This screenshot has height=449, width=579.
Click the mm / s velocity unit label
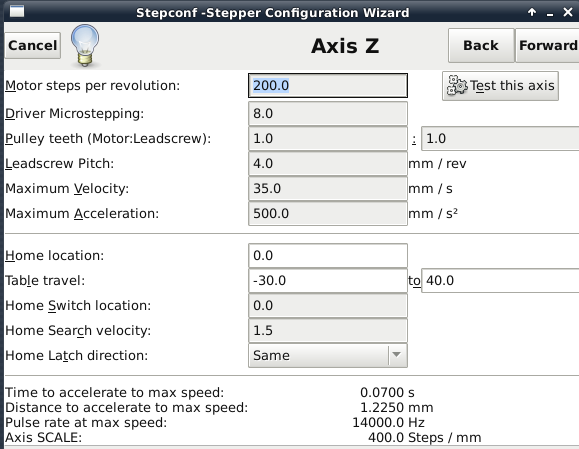(431, 188)
